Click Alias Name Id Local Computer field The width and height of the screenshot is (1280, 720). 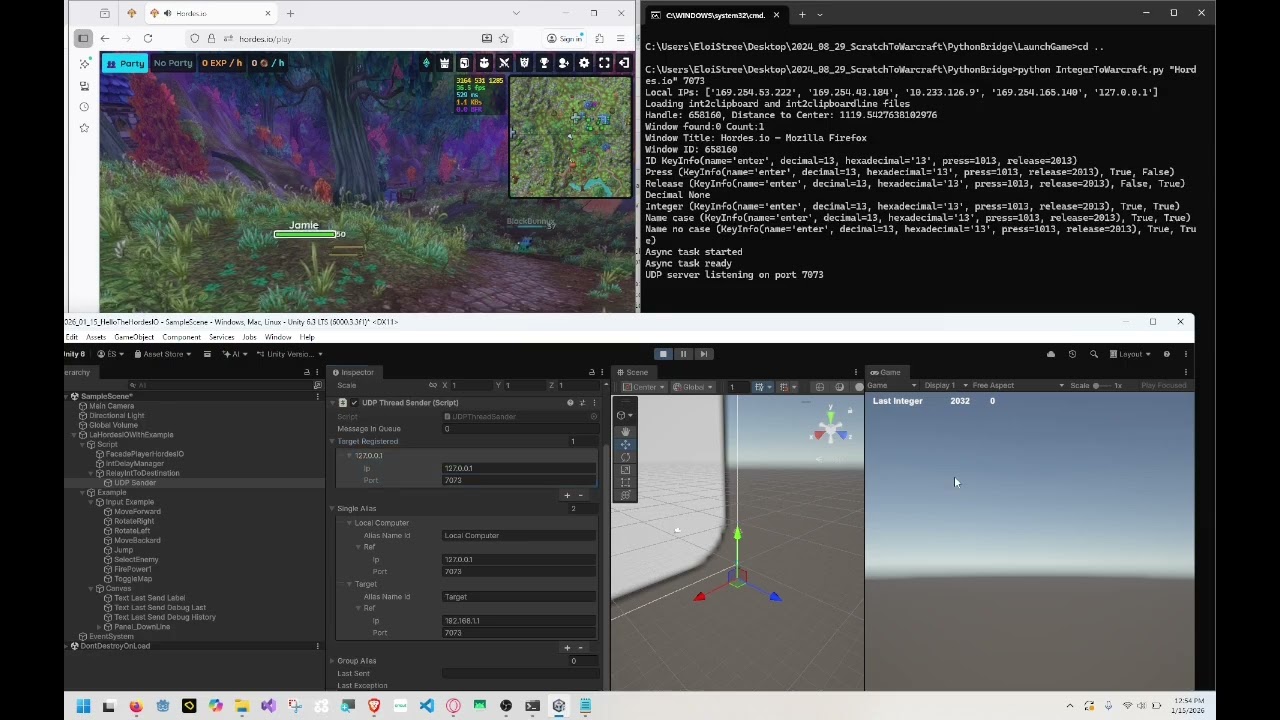[x=519, y=536]
